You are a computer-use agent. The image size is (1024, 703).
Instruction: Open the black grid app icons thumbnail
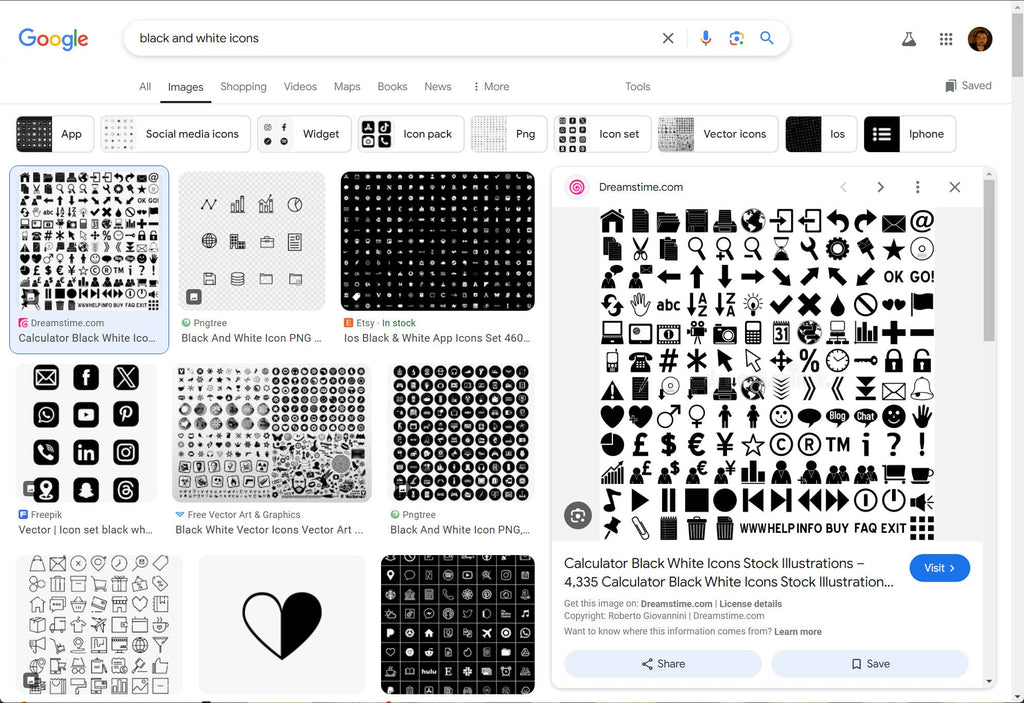coord(458,625)
